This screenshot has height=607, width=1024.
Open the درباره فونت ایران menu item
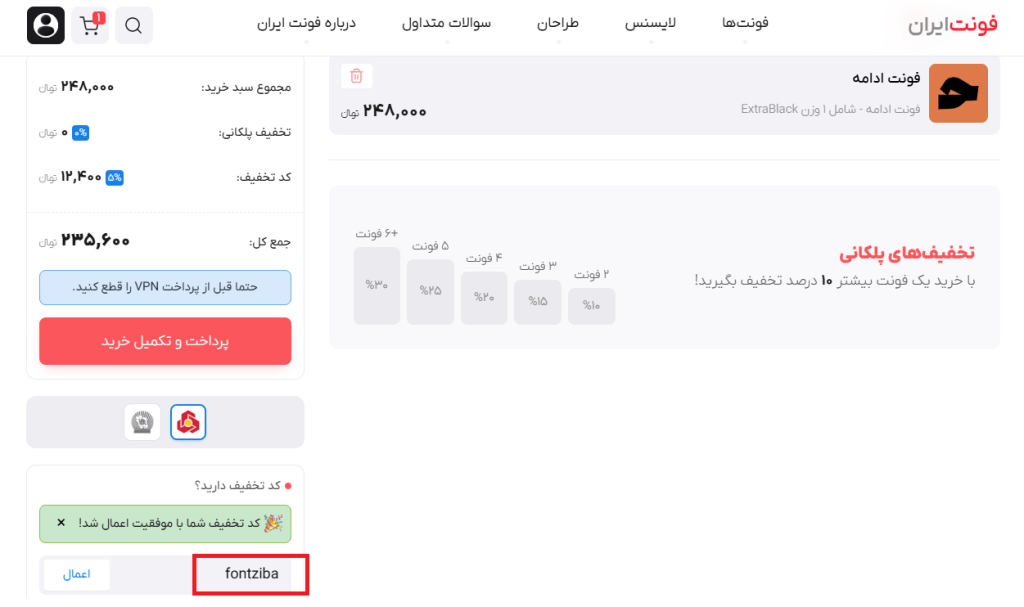click(308, 22)
